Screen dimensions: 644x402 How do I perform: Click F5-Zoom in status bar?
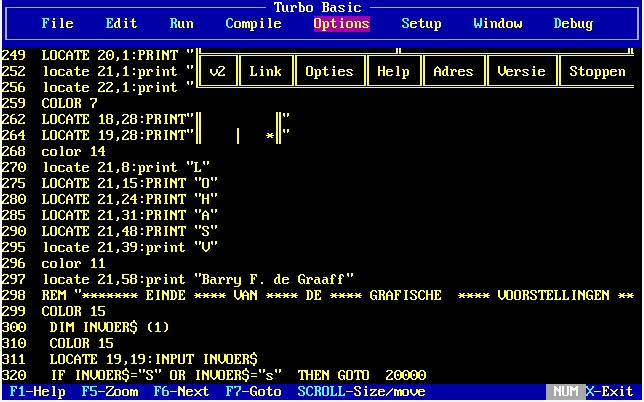[x=109, y=391]
